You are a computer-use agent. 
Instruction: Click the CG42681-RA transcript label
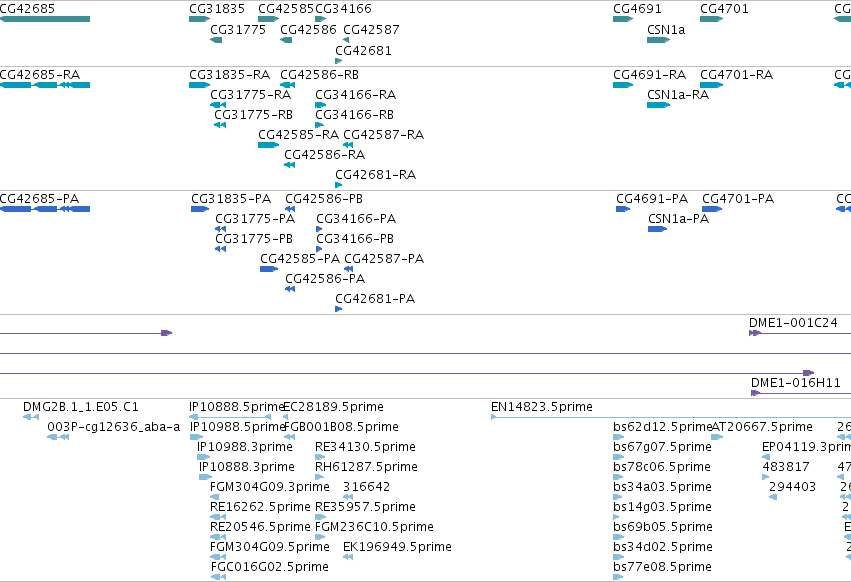(376, 174)
